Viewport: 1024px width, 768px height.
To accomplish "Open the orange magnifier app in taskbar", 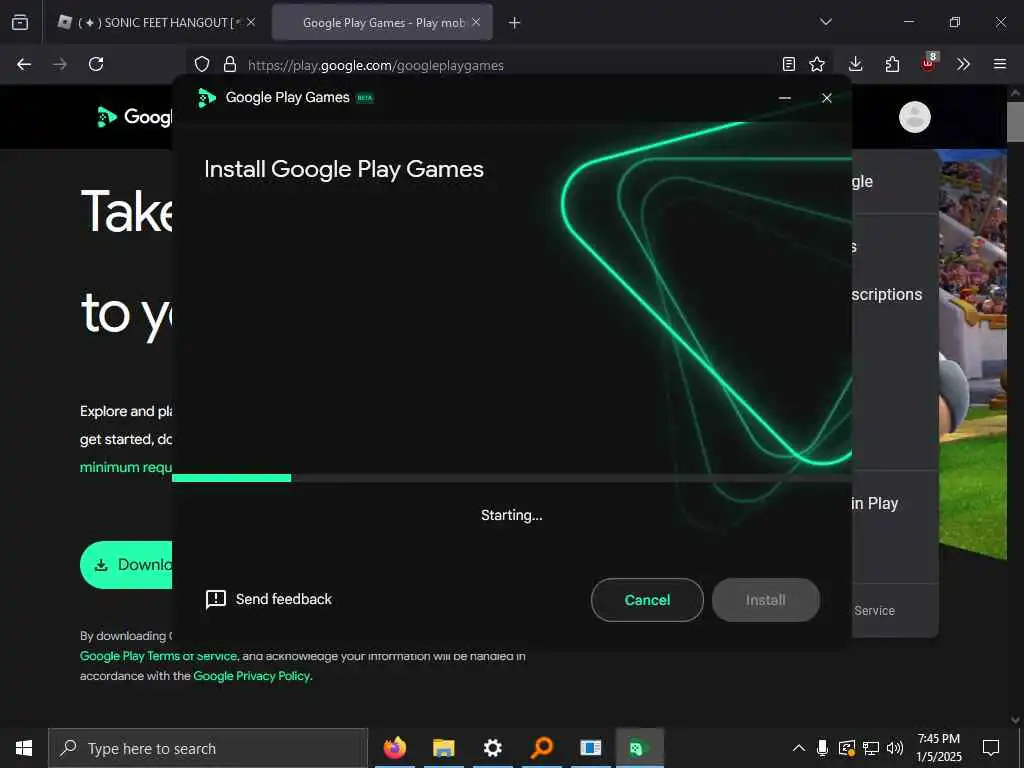I will click(541, 748).
